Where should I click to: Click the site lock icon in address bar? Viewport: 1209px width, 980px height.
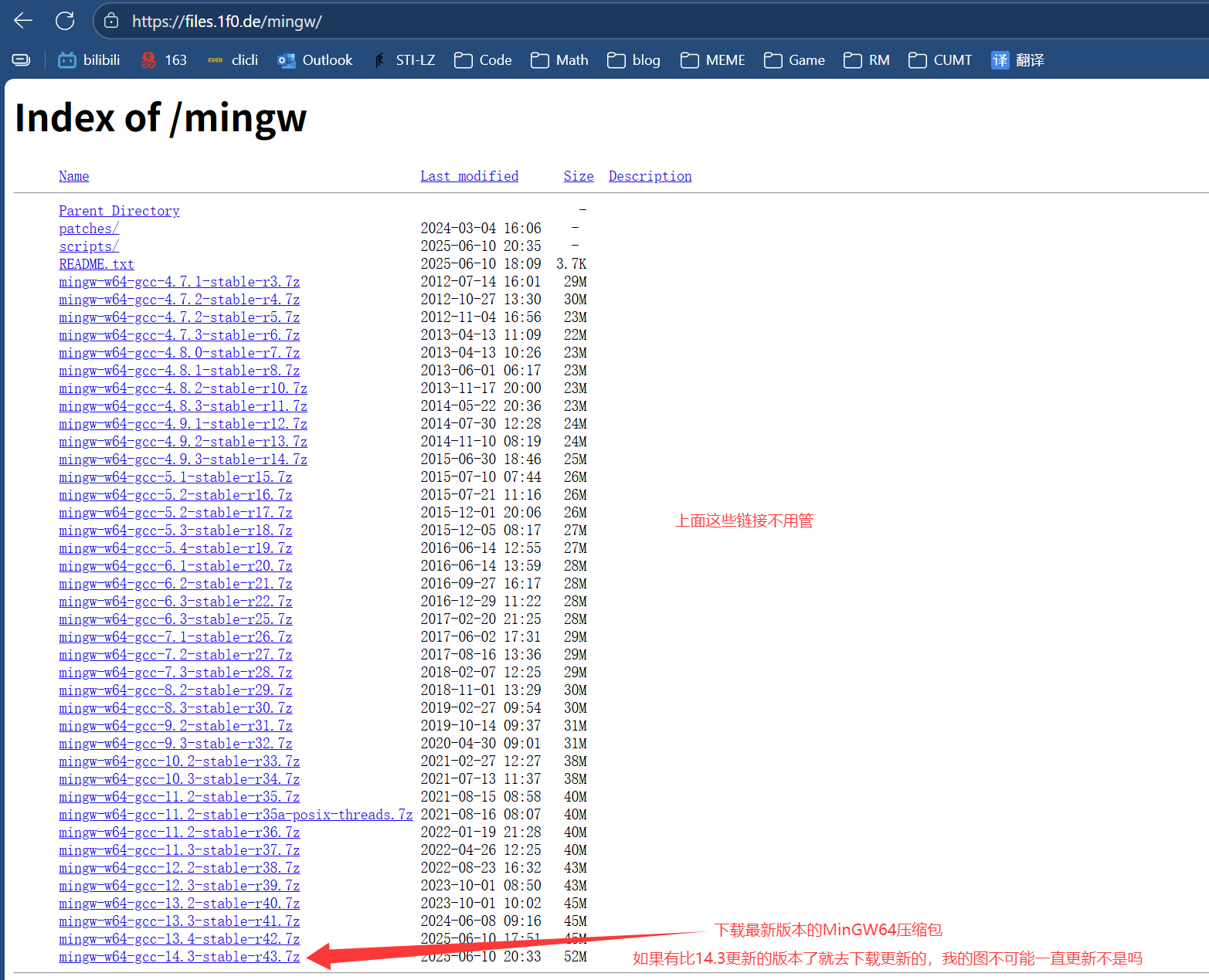click(112, 21)
